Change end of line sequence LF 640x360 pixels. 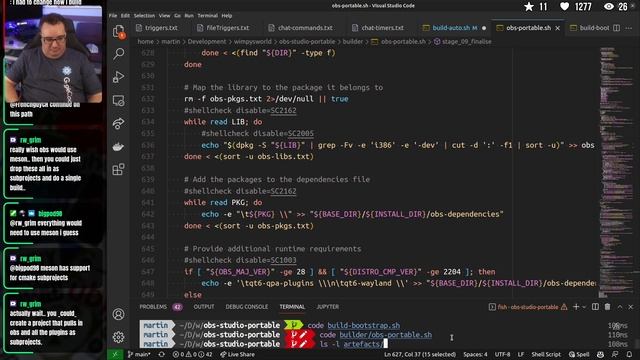521,354
